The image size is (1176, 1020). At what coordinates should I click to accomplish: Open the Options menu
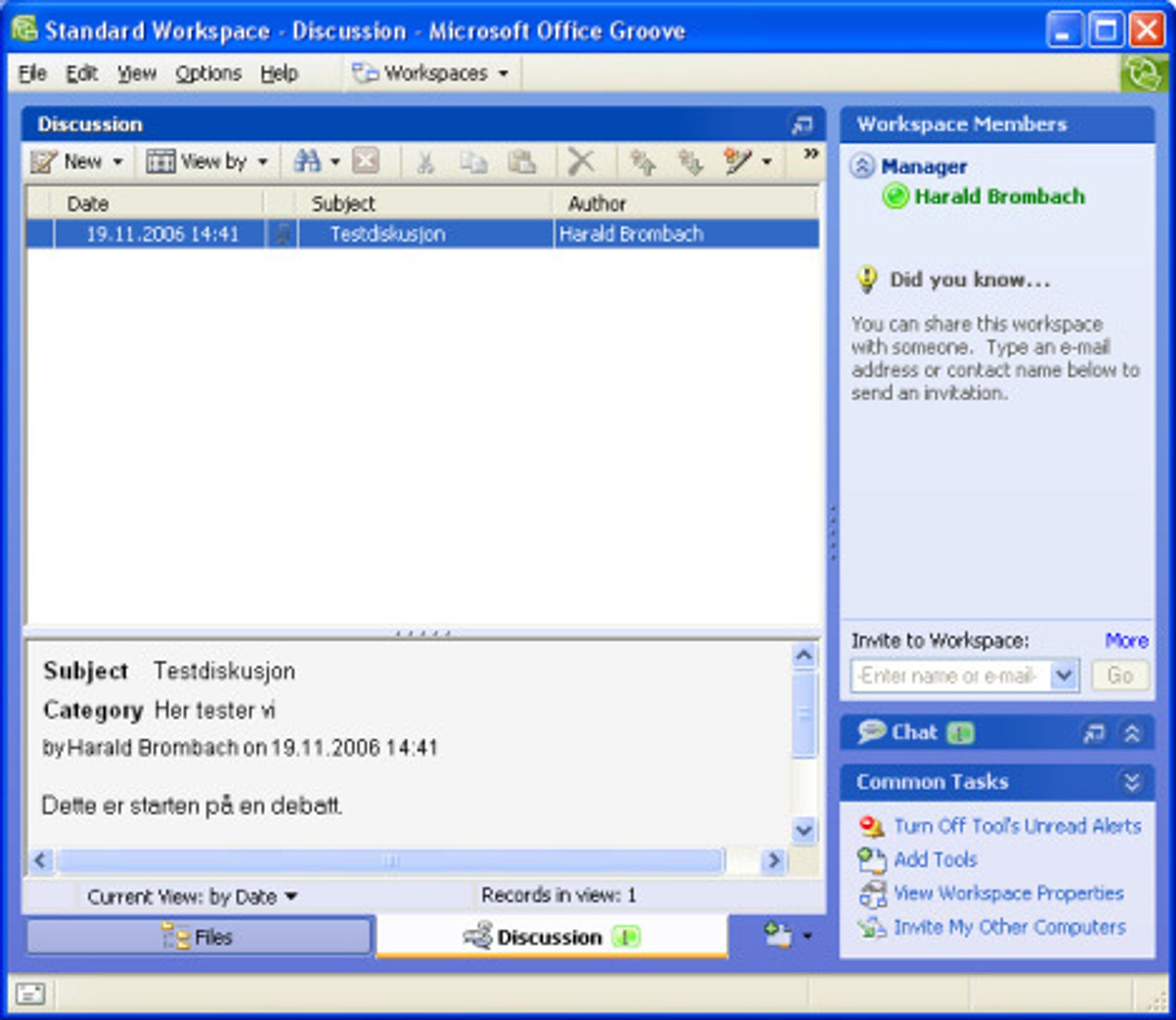pos(208,73)
